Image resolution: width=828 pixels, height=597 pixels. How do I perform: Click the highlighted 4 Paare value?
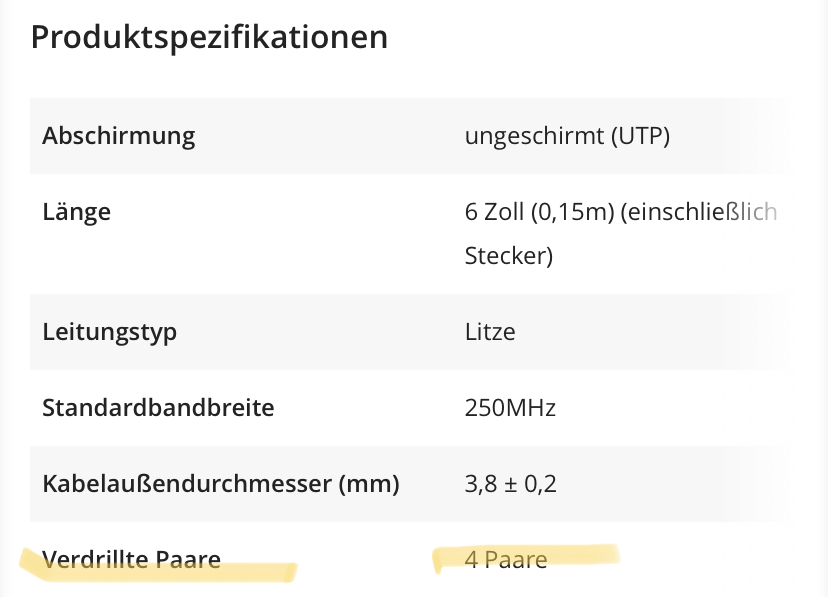click(506, 560)
